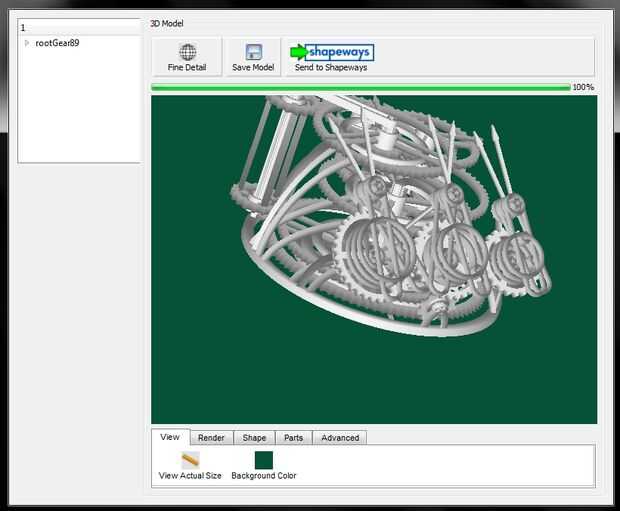Switch to the Render tab
Viewport: 620px width, 511px height.
(x=211, y=438)
